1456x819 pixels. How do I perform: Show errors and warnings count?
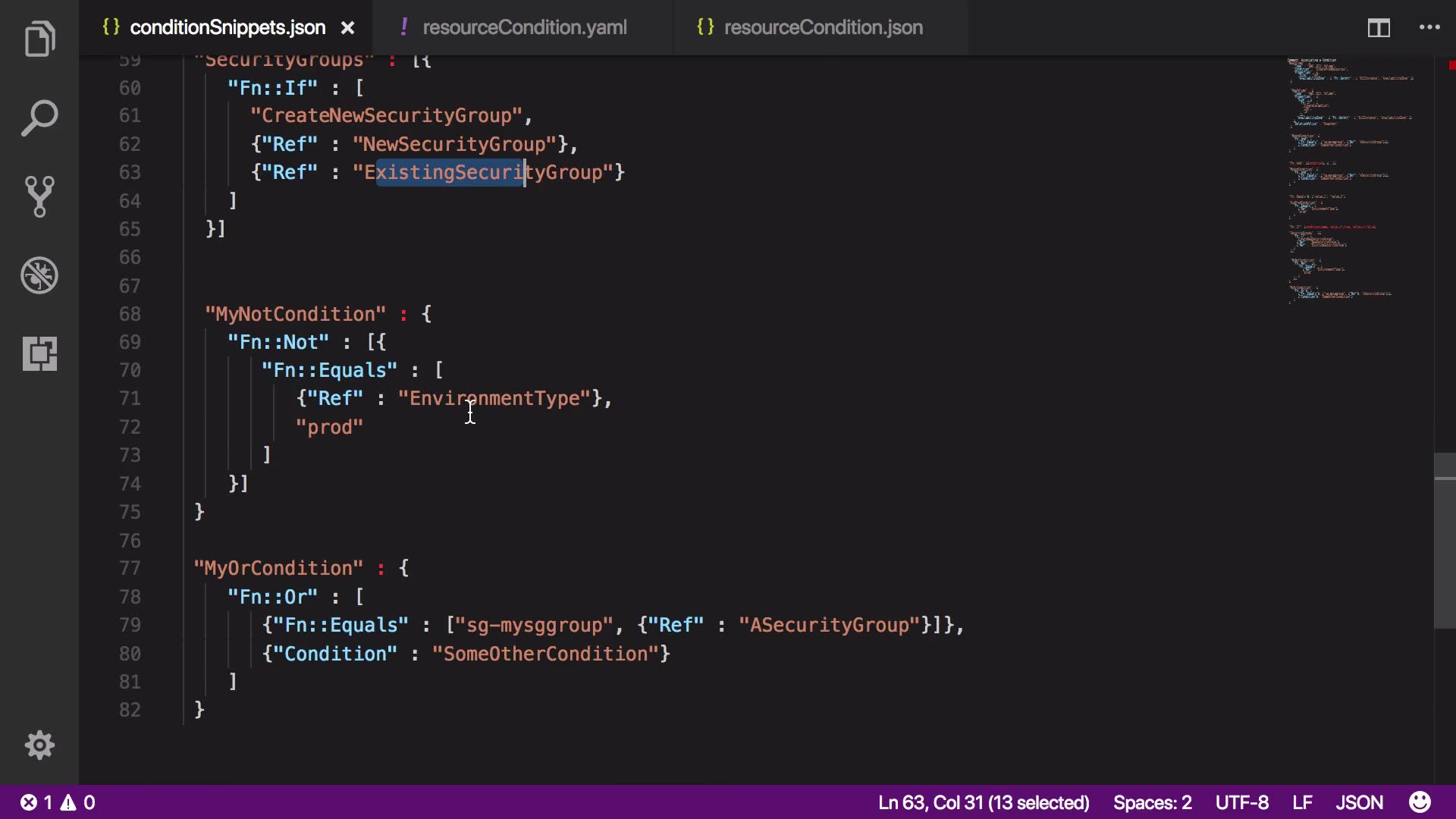[x=58, y=802]
